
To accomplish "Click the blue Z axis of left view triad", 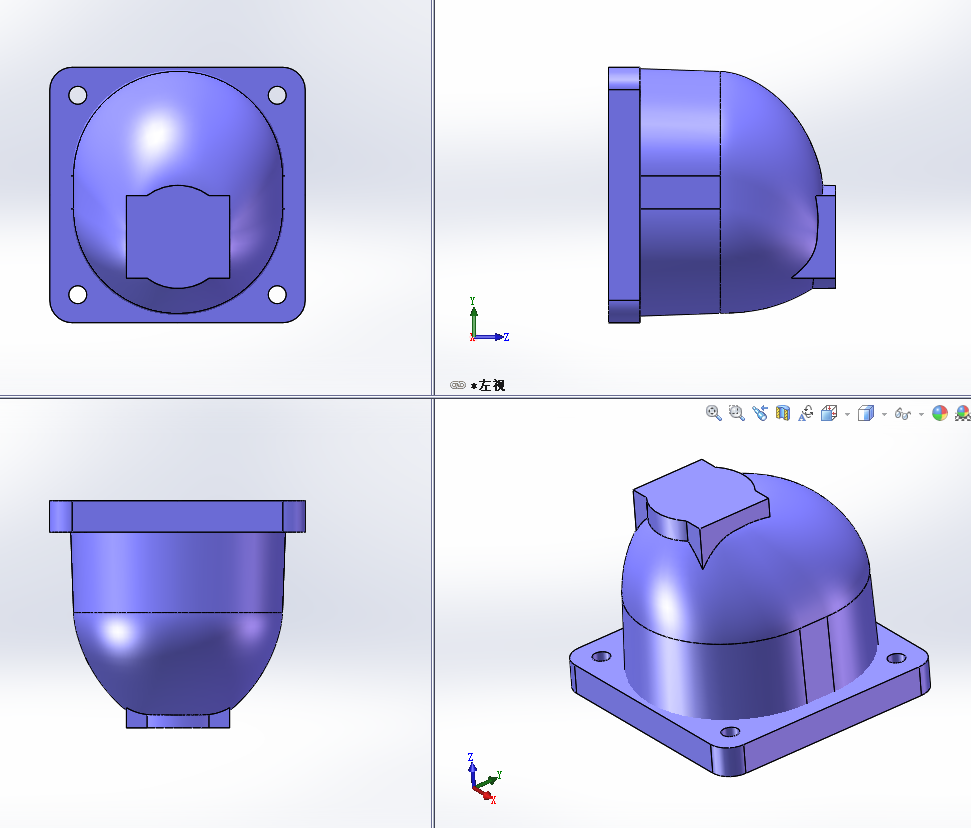I will 494,337.
